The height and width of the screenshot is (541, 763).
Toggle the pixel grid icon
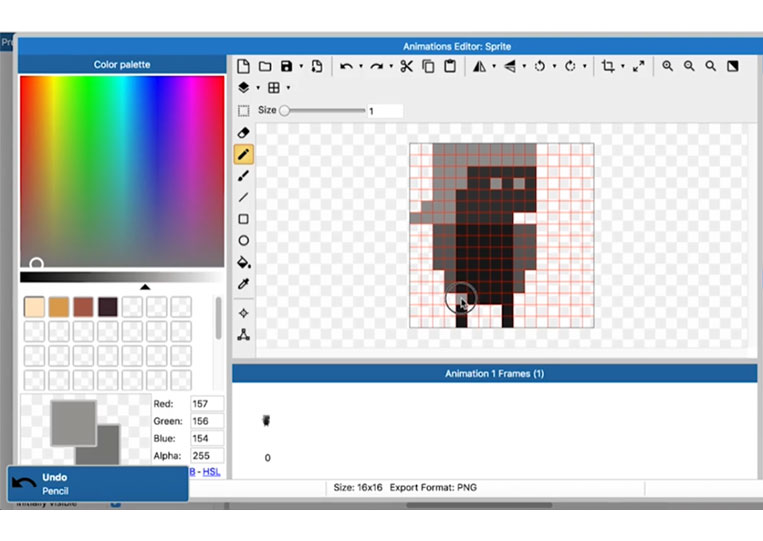(274, 88)
